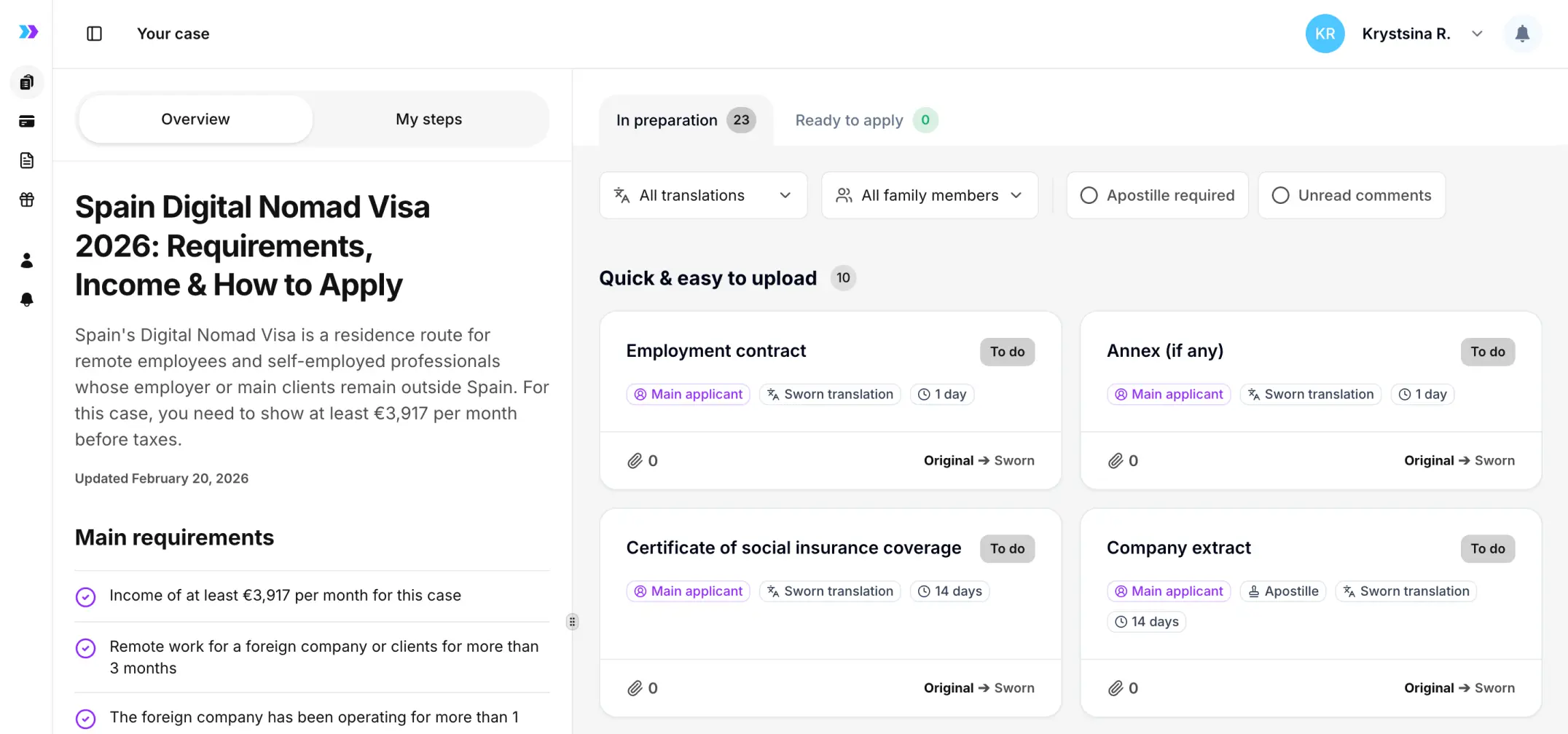Click Sworn translation tag on Company extract
This screenshot has height=734, width=1568.
(x=1406, y=591)
